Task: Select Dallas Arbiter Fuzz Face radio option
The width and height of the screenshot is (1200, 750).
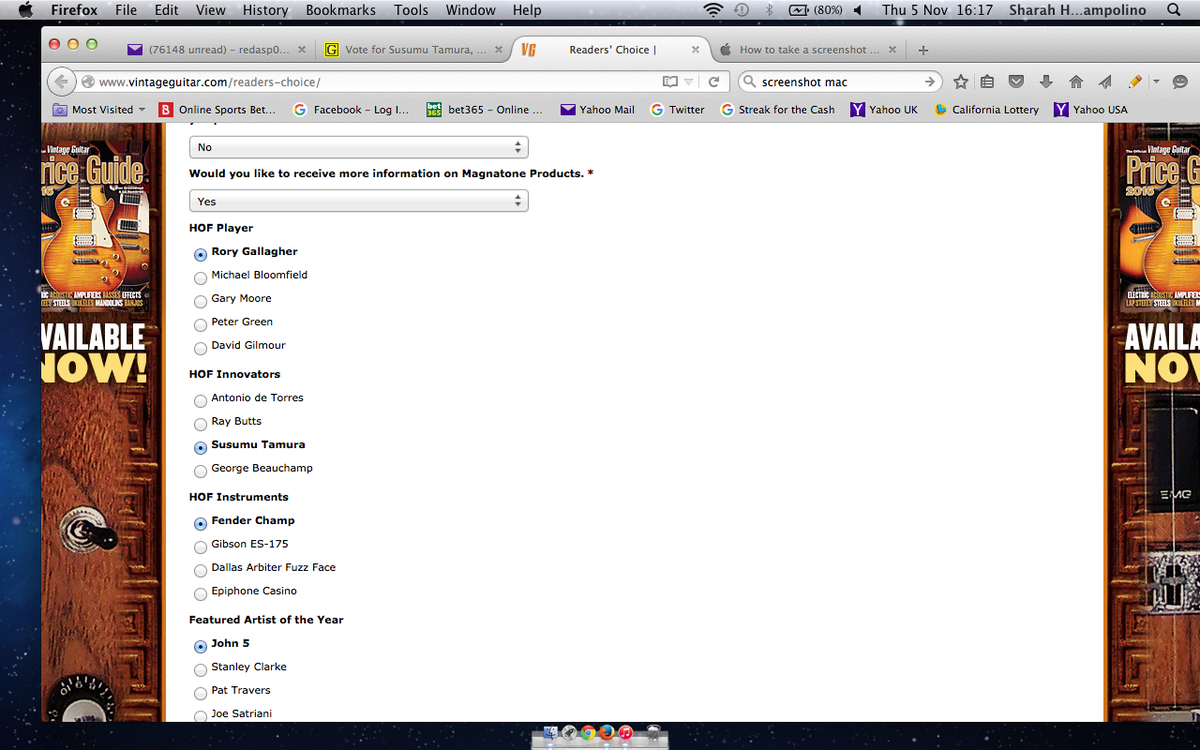Action: click(201, 570)
